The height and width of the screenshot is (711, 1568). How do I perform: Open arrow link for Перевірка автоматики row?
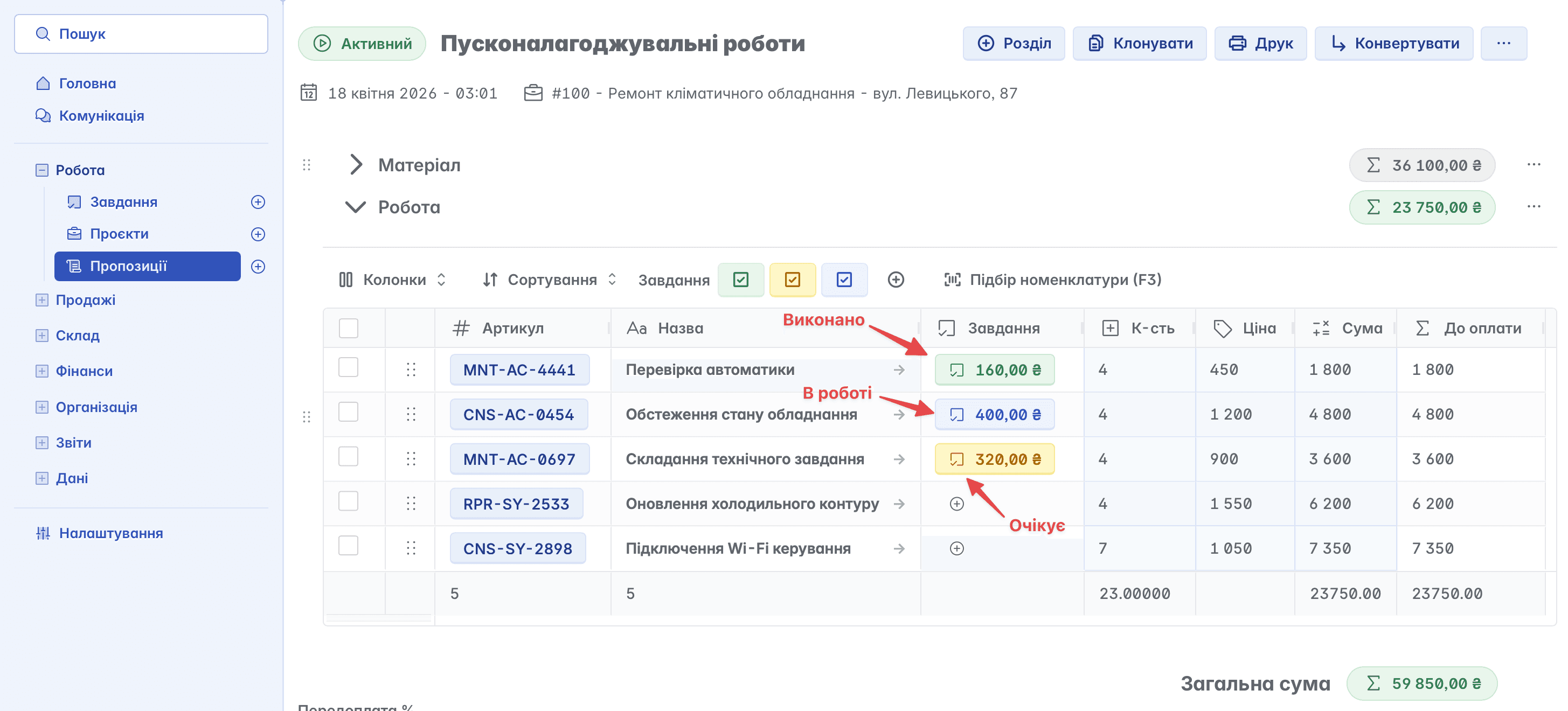click(x=899, y=370)
